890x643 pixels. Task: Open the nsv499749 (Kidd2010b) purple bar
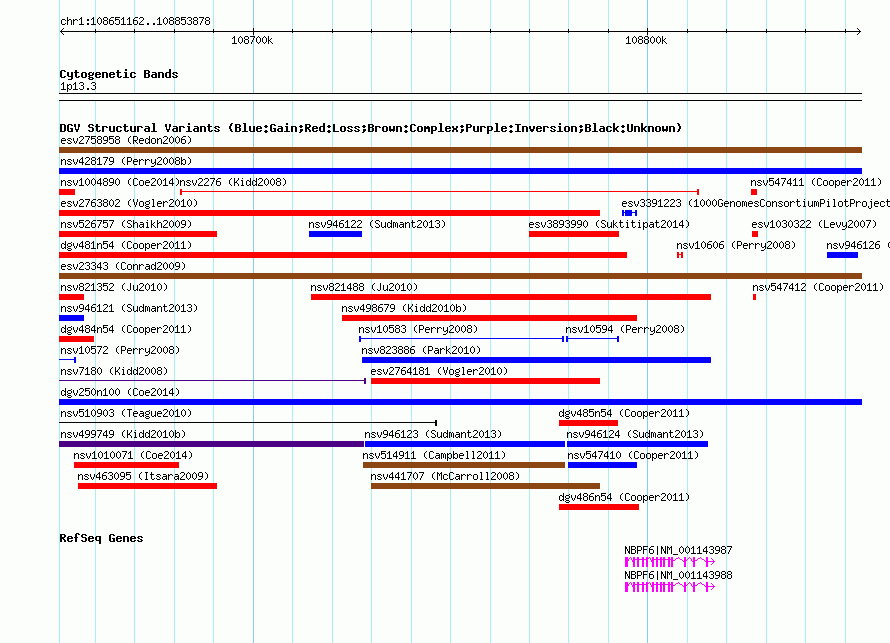tap(212, 444)
